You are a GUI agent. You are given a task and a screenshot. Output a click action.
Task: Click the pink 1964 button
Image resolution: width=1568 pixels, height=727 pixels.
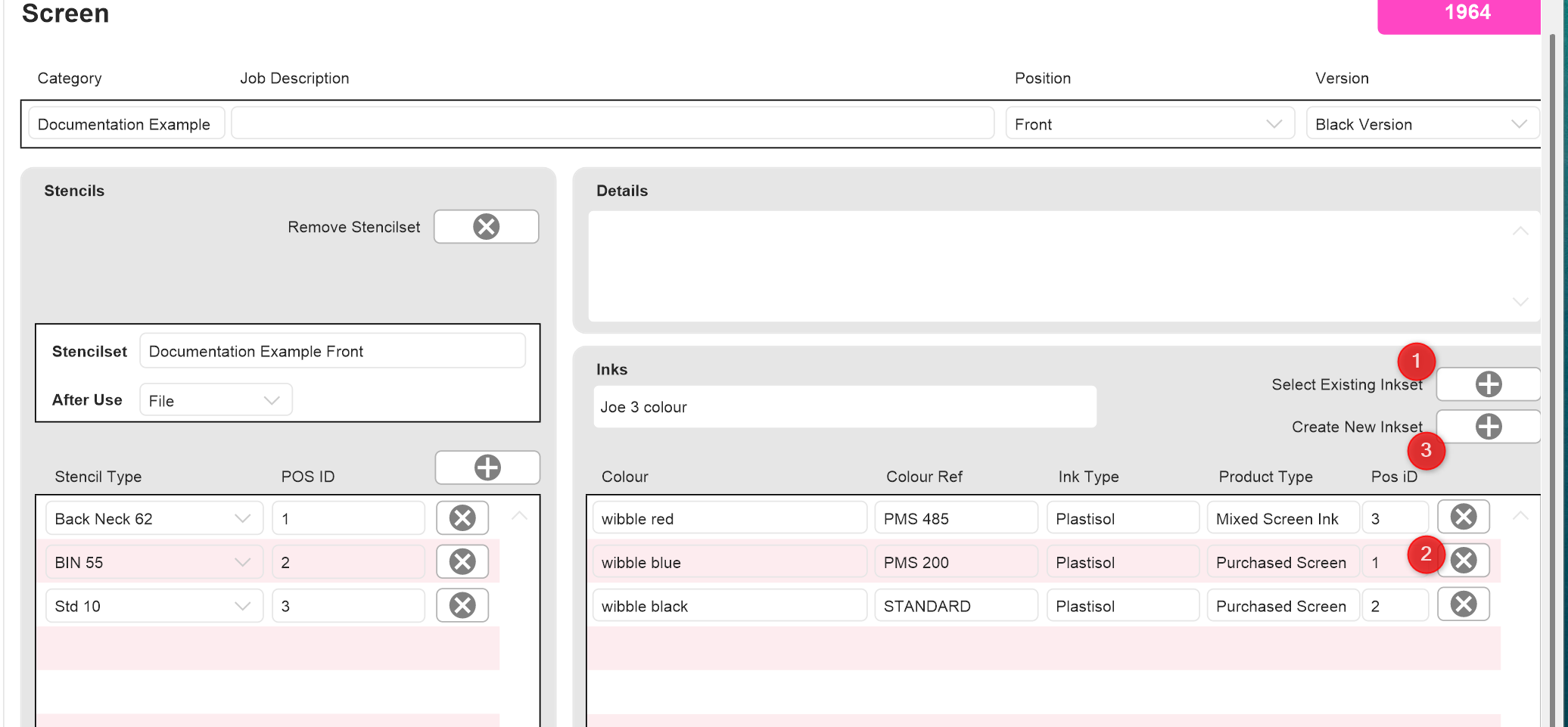tap(1459, 15)
